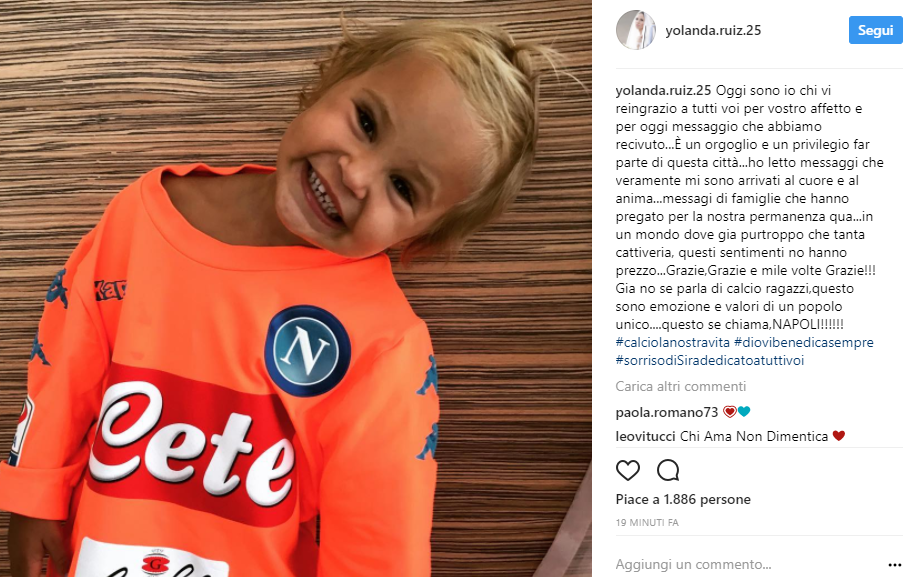This screenshot has height=587, width=907.
Task: Click the red heart emoji in leovitucci comment
Action: (x=839, y=436)
